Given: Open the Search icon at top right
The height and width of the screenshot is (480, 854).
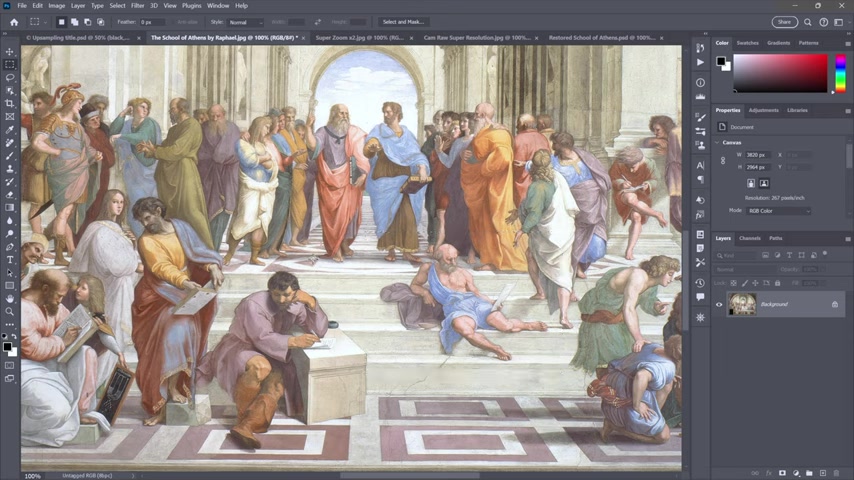Looking at the screenshot, I should (x=808, y=22).
